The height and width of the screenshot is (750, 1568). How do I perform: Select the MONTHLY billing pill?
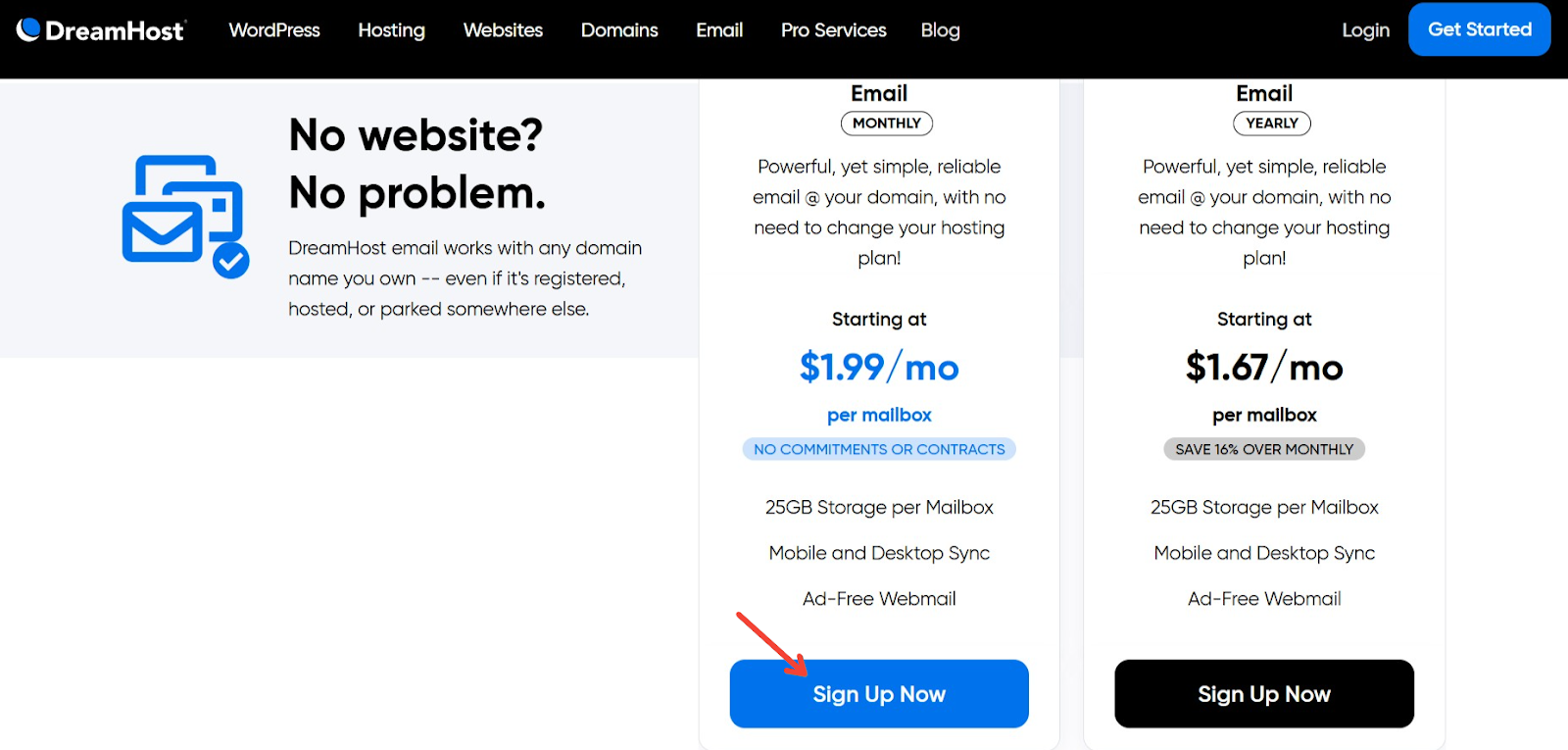click(x=885, y=124)
